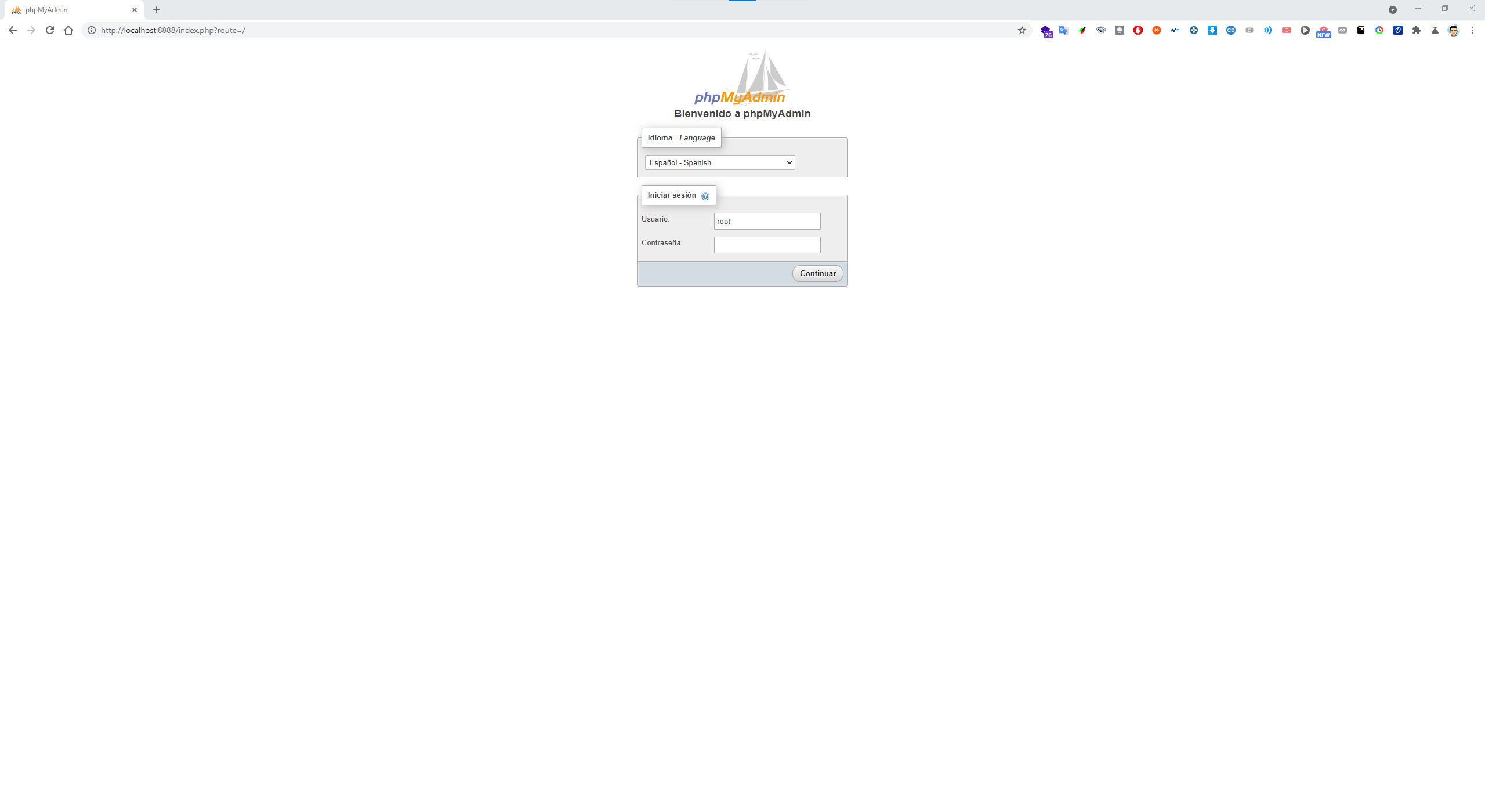This screenshot has width=1485, height=812.
Task: Open Google Translate extension icon
Action: [x=1063, y=30]
